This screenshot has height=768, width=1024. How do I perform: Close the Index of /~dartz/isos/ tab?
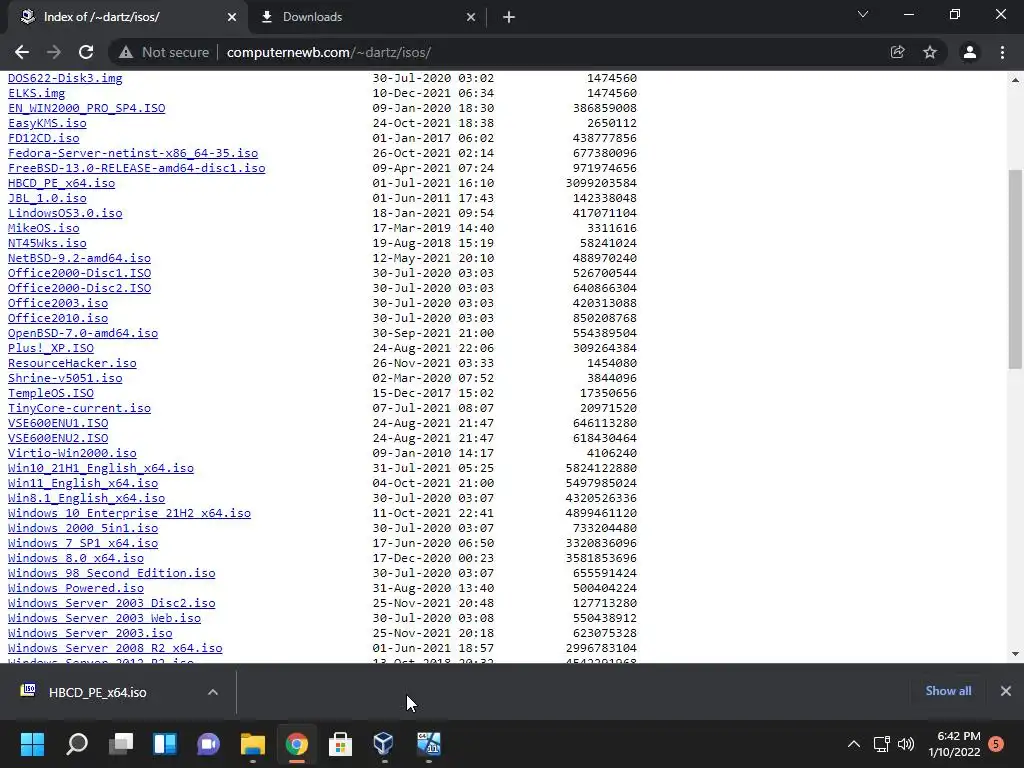(x=232, y=18)
